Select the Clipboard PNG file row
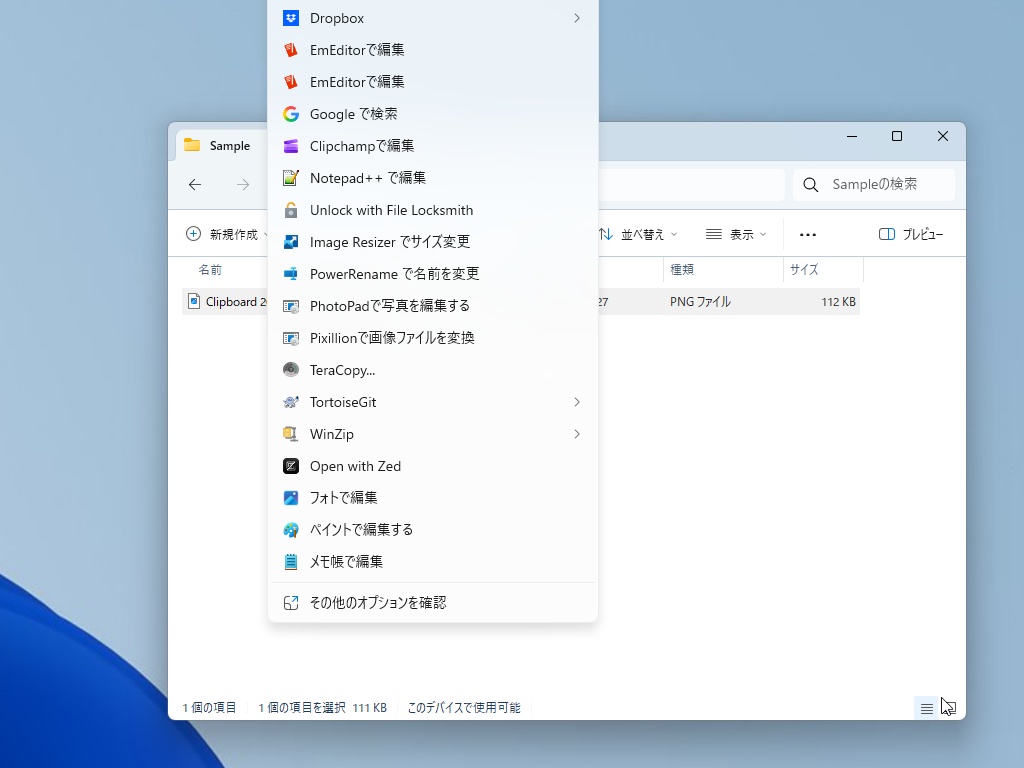 coord(520,302)
